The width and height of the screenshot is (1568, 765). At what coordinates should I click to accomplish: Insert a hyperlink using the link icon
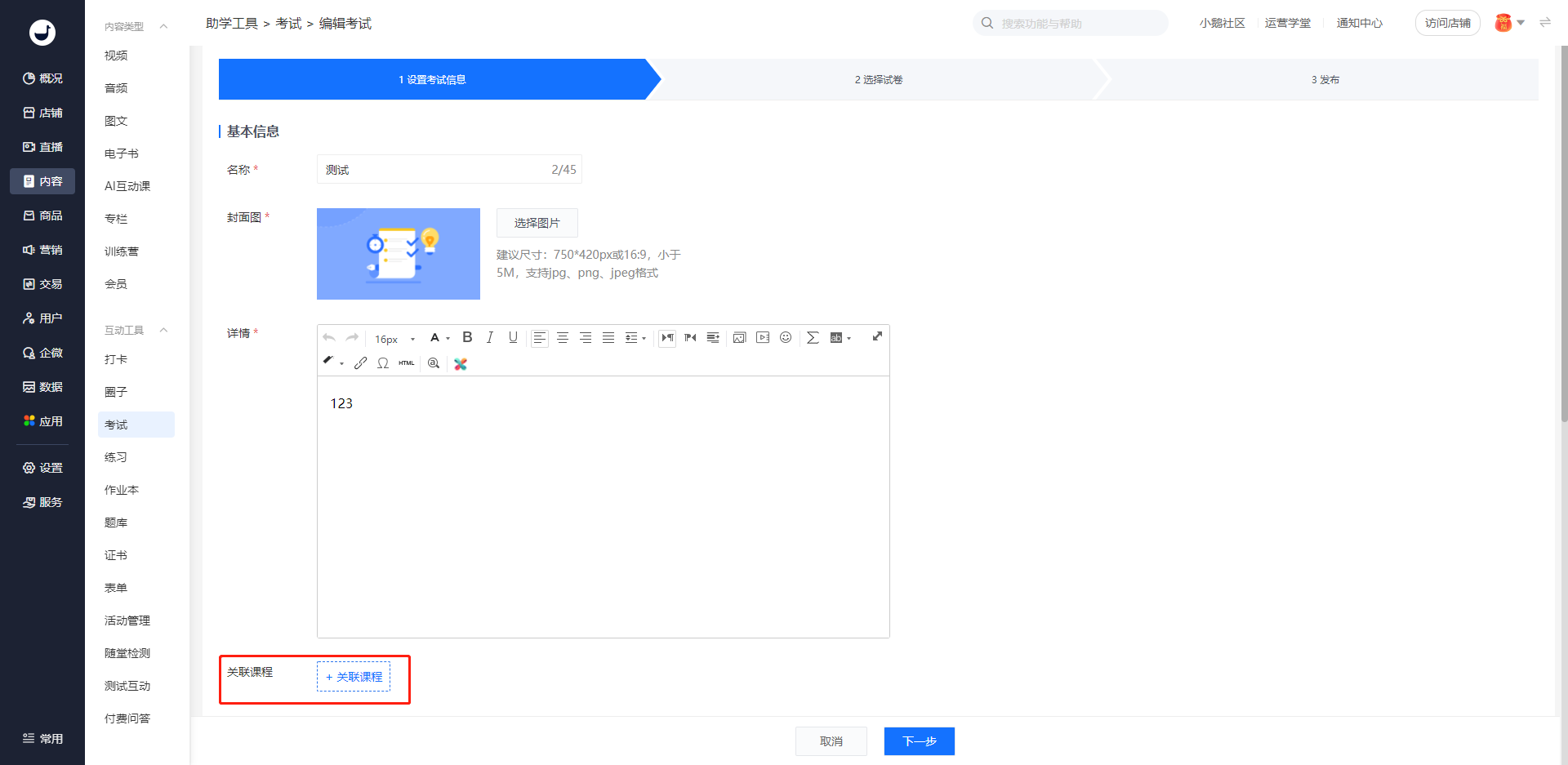point(360,363)
